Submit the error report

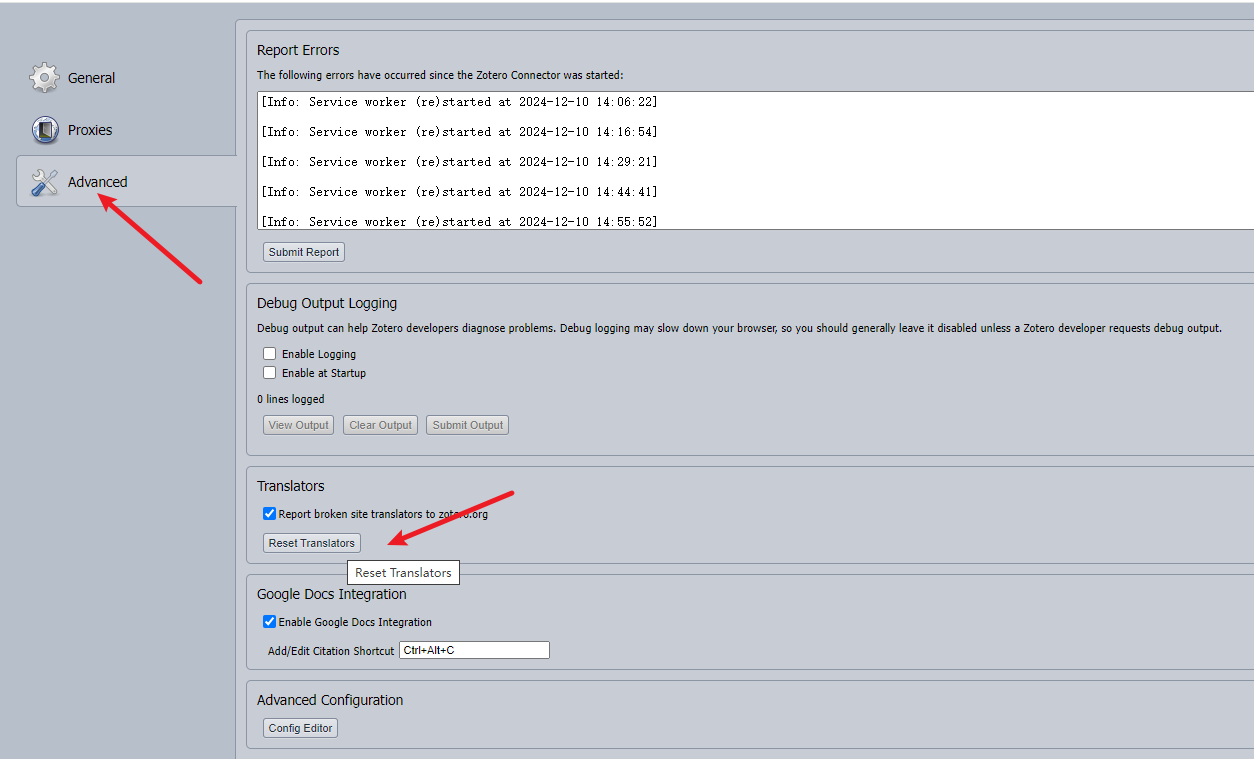point(304,252)
